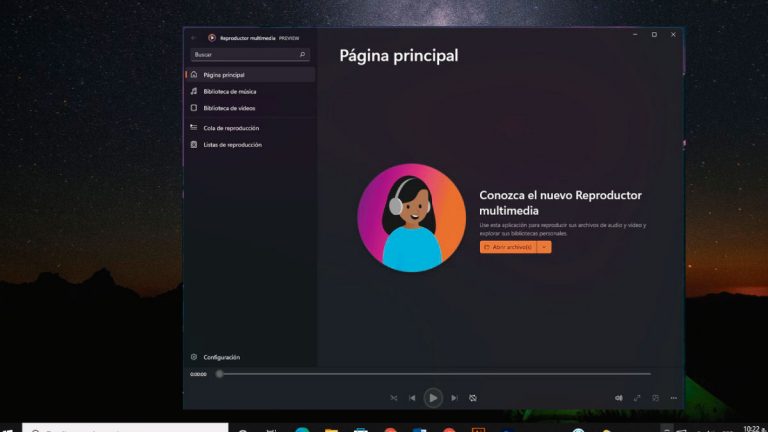Click the magnifier icon in the search box
Viewport: 768px width, 432px height.
coord(302,54)
